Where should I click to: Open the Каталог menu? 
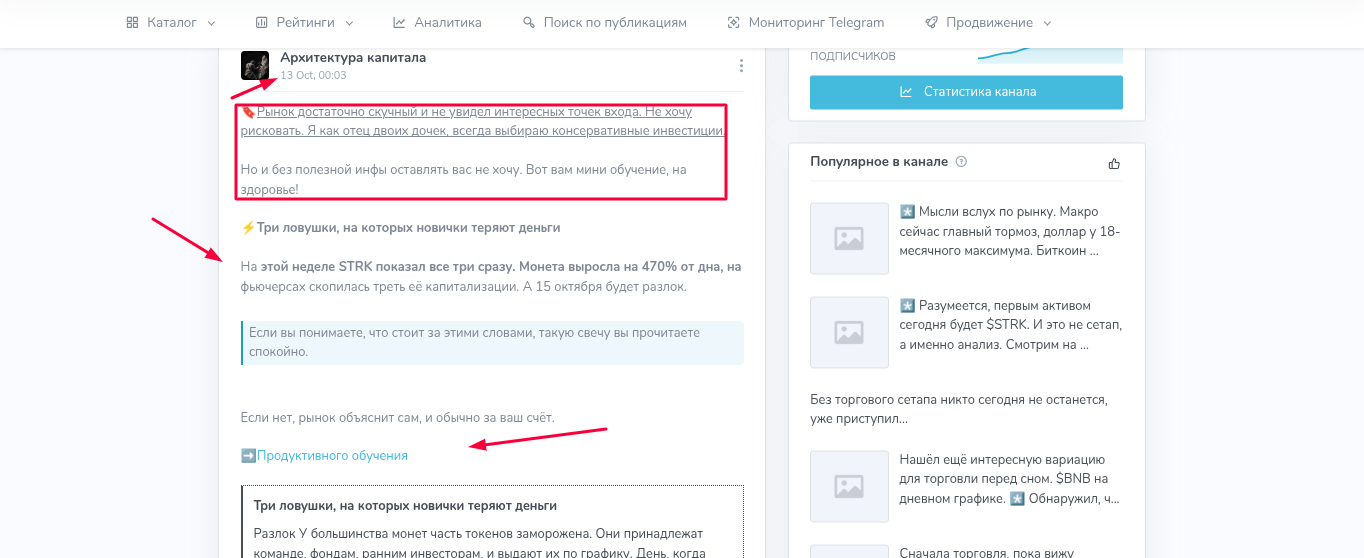click(170, 22)
